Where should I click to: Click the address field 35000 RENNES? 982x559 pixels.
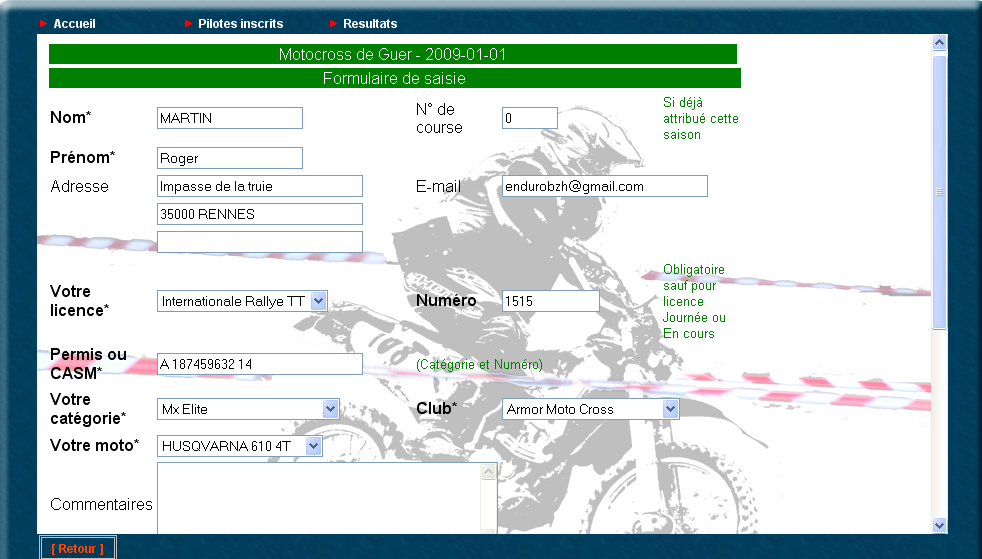tap(260, 214)
